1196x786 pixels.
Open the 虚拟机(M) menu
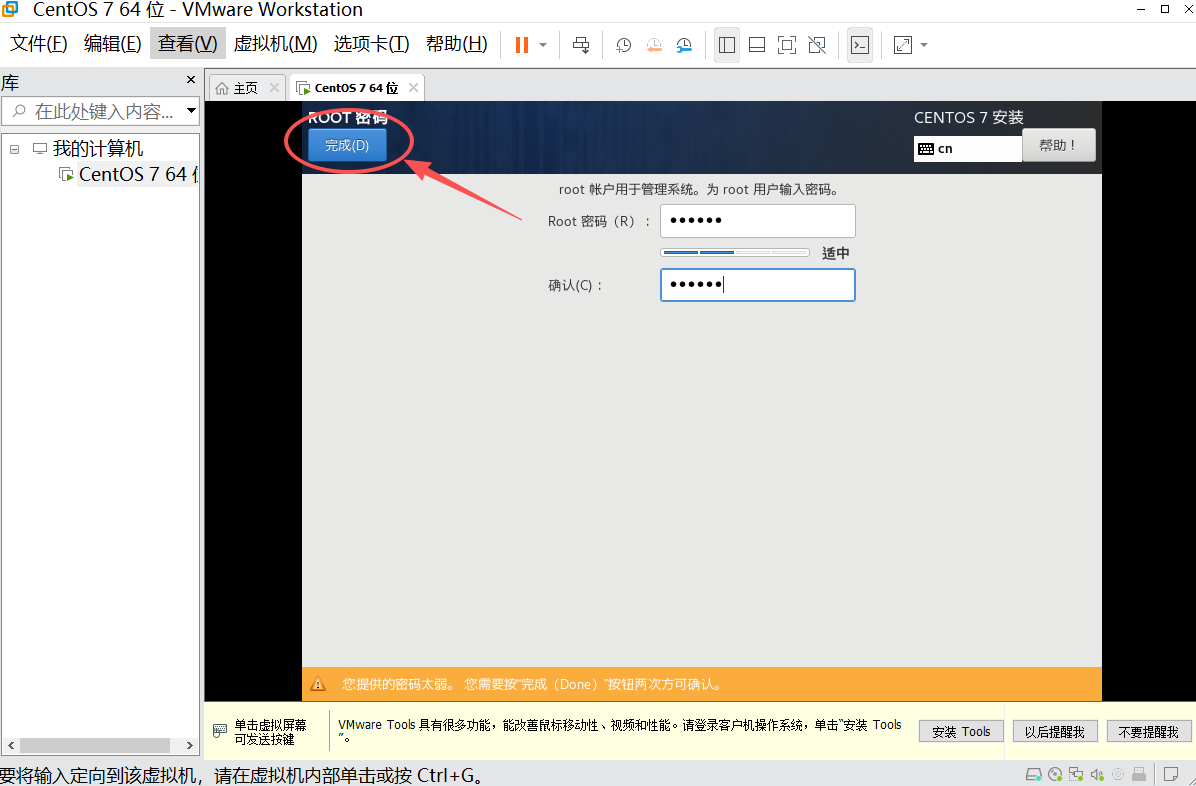(275, 43)
